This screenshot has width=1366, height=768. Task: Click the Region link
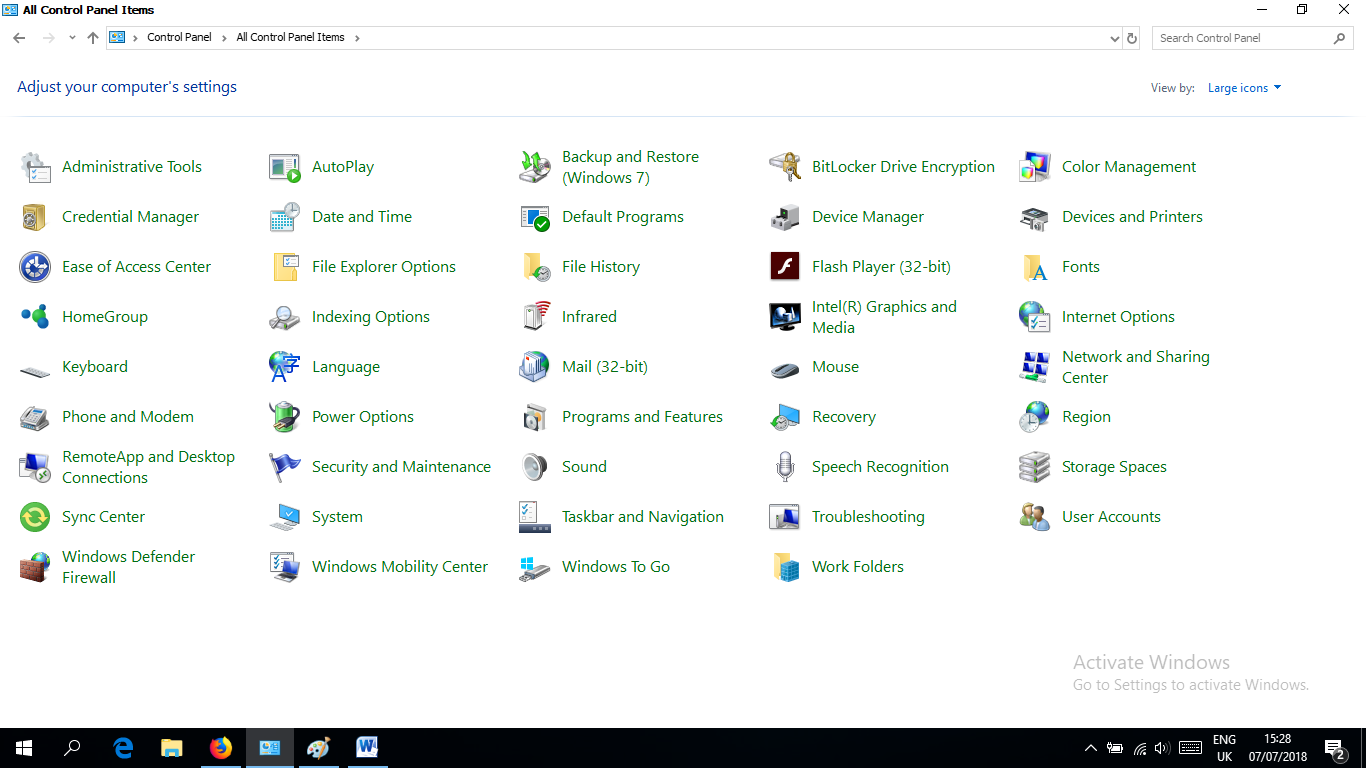(1086, 417)
